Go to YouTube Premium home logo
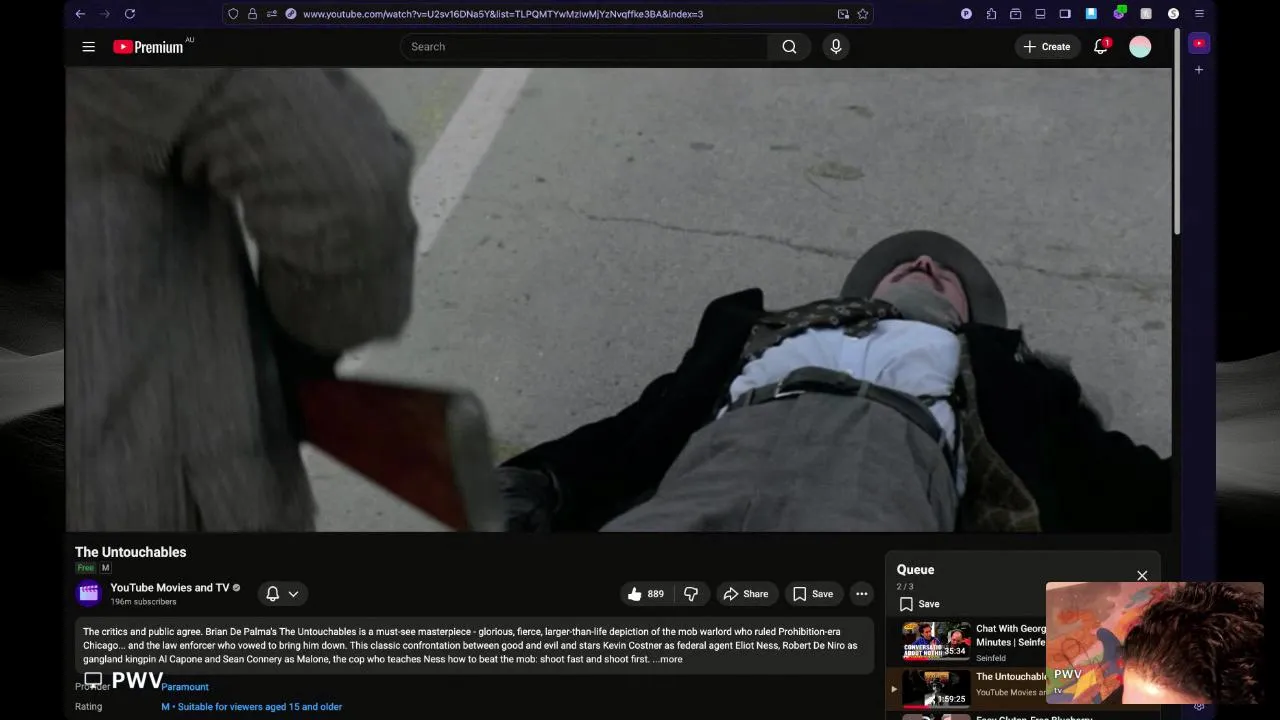Image resolution: width=1280 pixels, height=720 pixels. (x=148, y=47)
